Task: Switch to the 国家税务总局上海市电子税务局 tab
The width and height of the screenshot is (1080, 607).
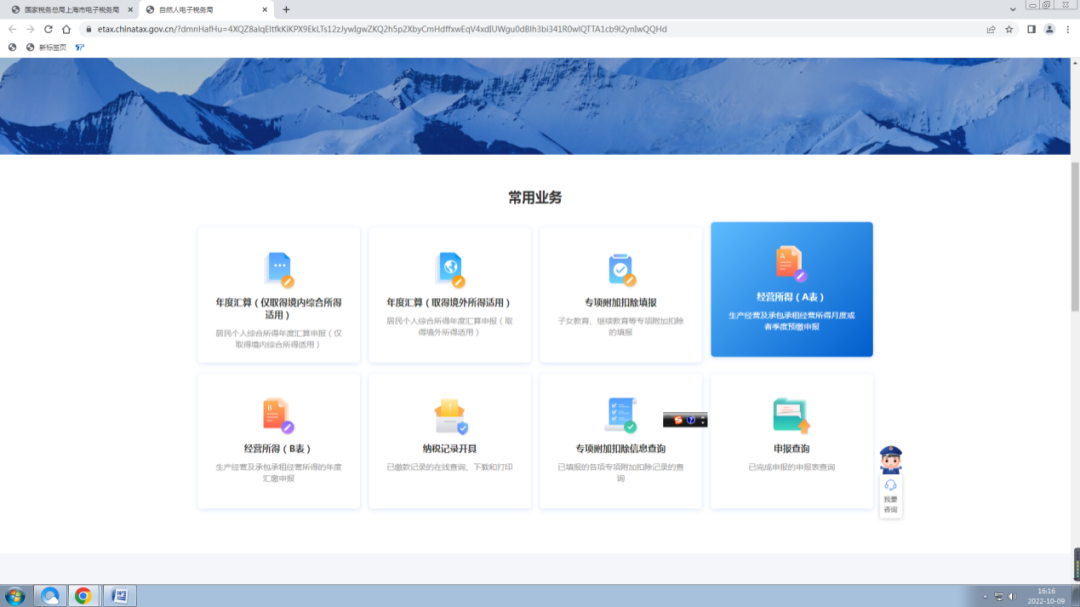Action: (72, 10)
